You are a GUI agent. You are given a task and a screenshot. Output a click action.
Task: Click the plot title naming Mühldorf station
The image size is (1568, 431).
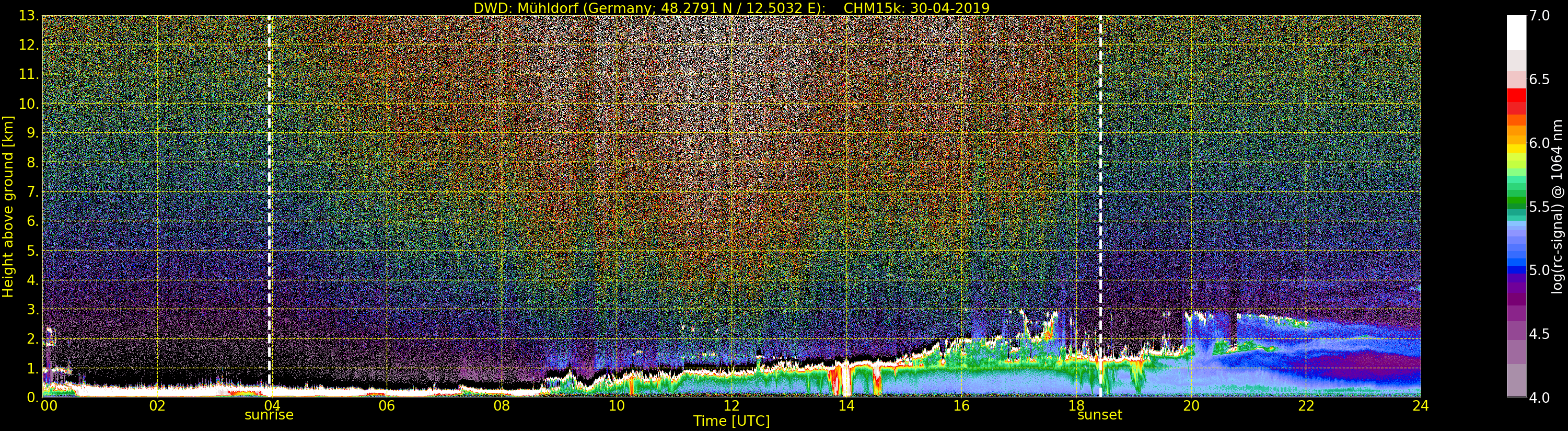pyautogui.click(x=731, y=8)
